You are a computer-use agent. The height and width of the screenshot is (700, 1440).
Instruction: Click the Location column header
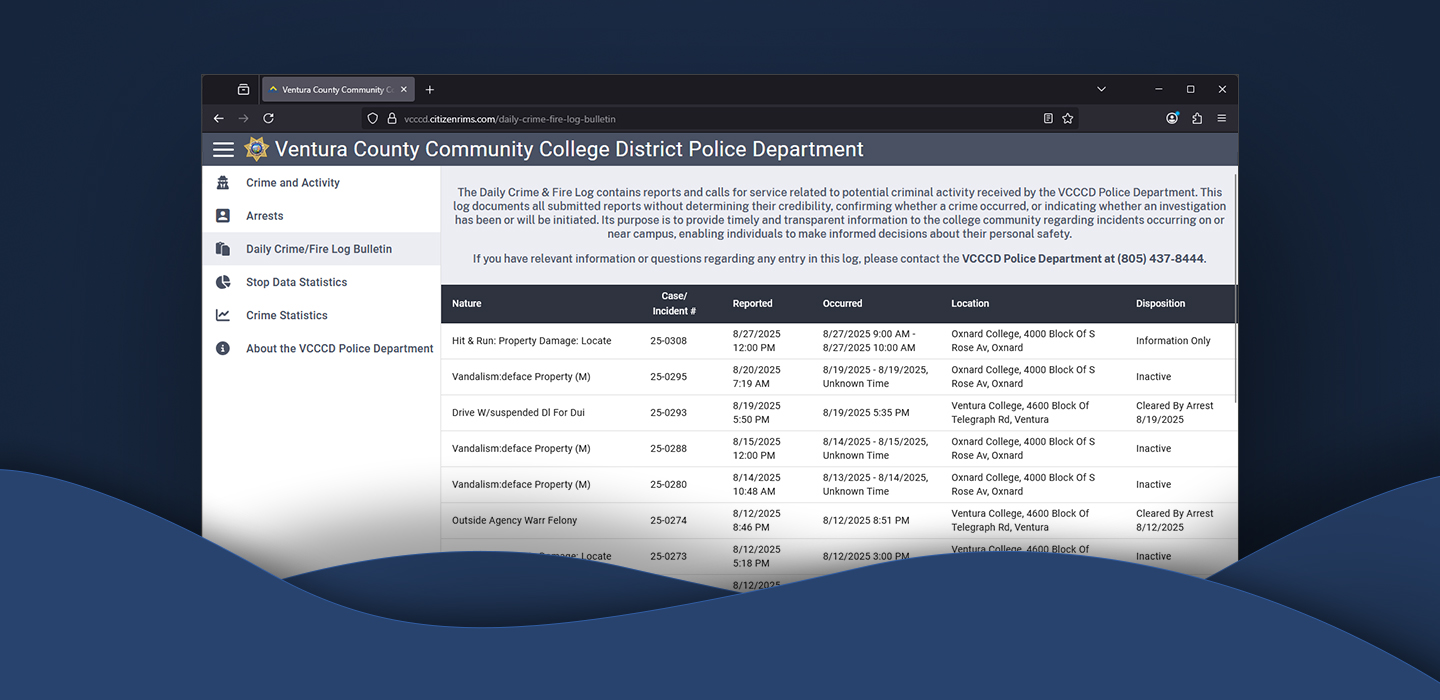pyautogui.click(x=970, y=303)
